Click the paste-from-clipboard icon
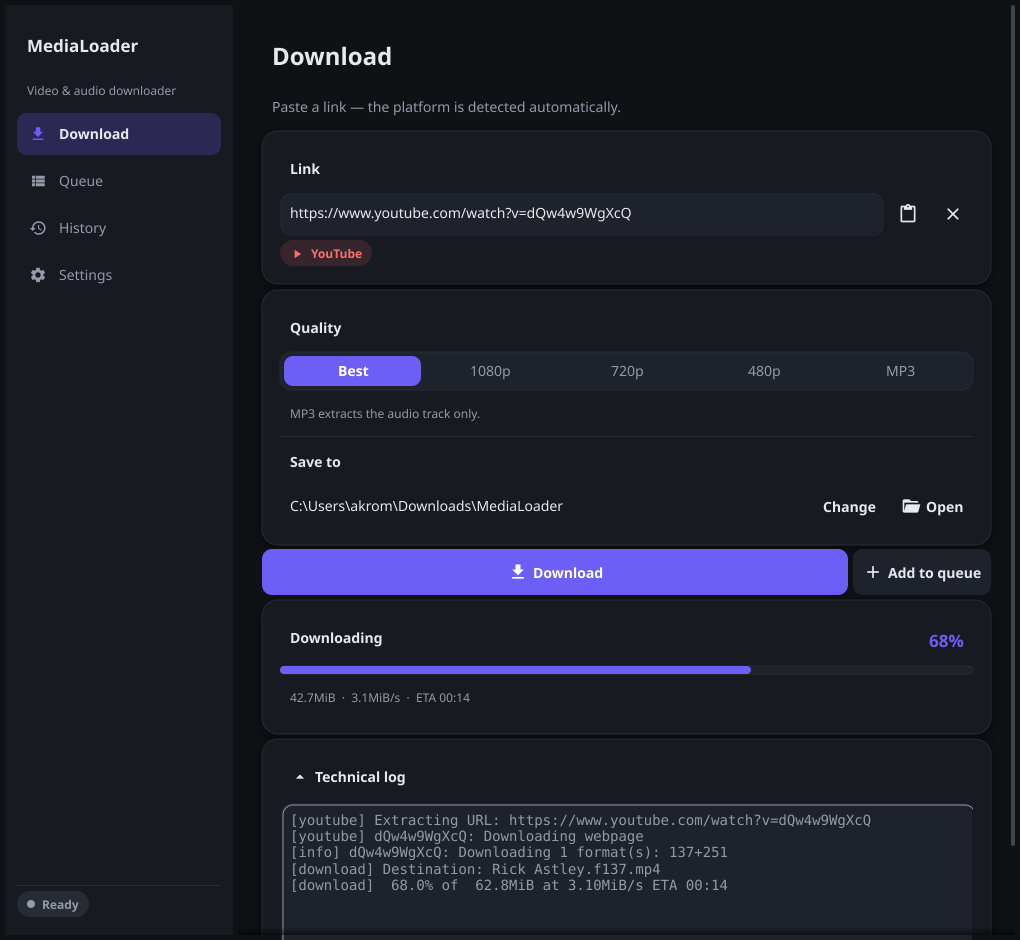This screenshot has height=940, width=1020. (907, 213)
